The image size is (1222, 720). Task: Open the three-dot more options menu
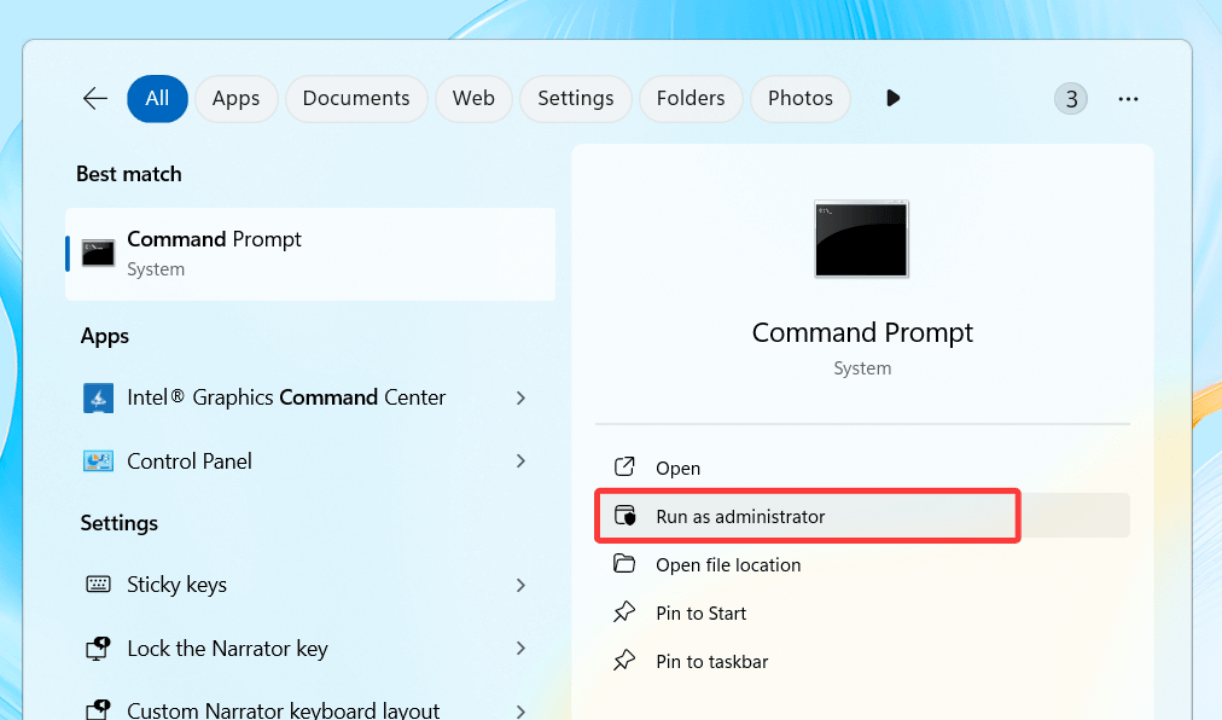coord(1128,99)
